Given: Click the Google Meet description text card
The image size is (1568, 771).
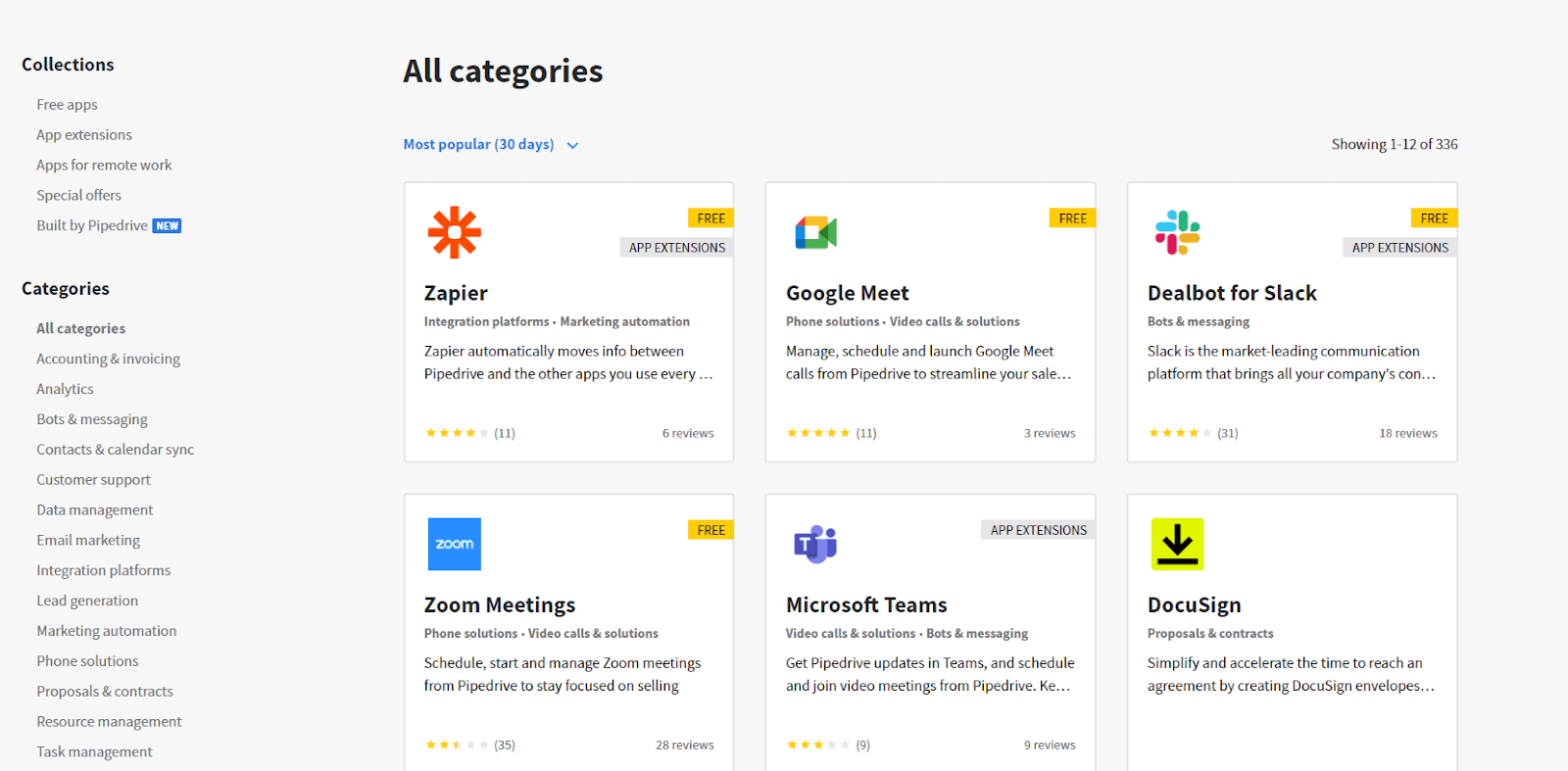Looking at the screenshot, I should (929, 362).
